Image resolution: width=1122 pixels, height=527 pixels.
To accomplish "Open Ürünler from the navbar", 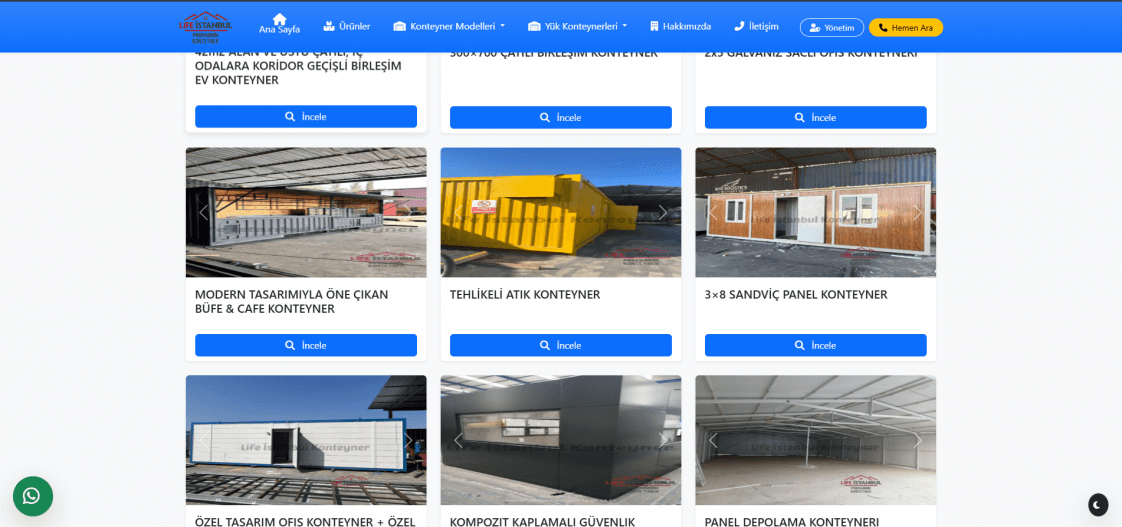I will [x=346, y=26].
